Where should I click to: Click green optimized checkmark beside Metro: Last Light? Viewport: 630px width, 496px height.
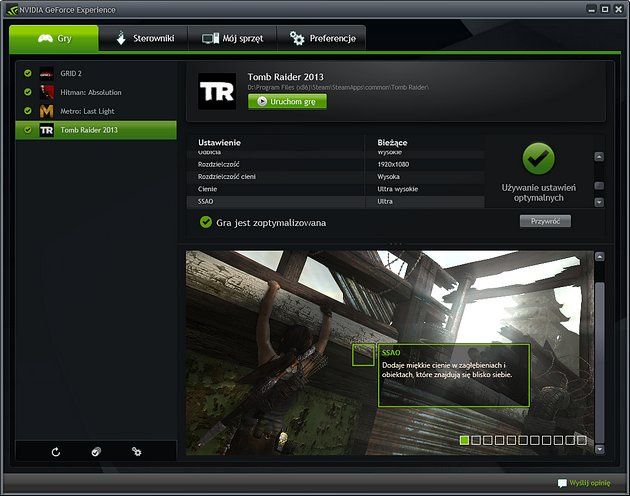pos(28,111)
